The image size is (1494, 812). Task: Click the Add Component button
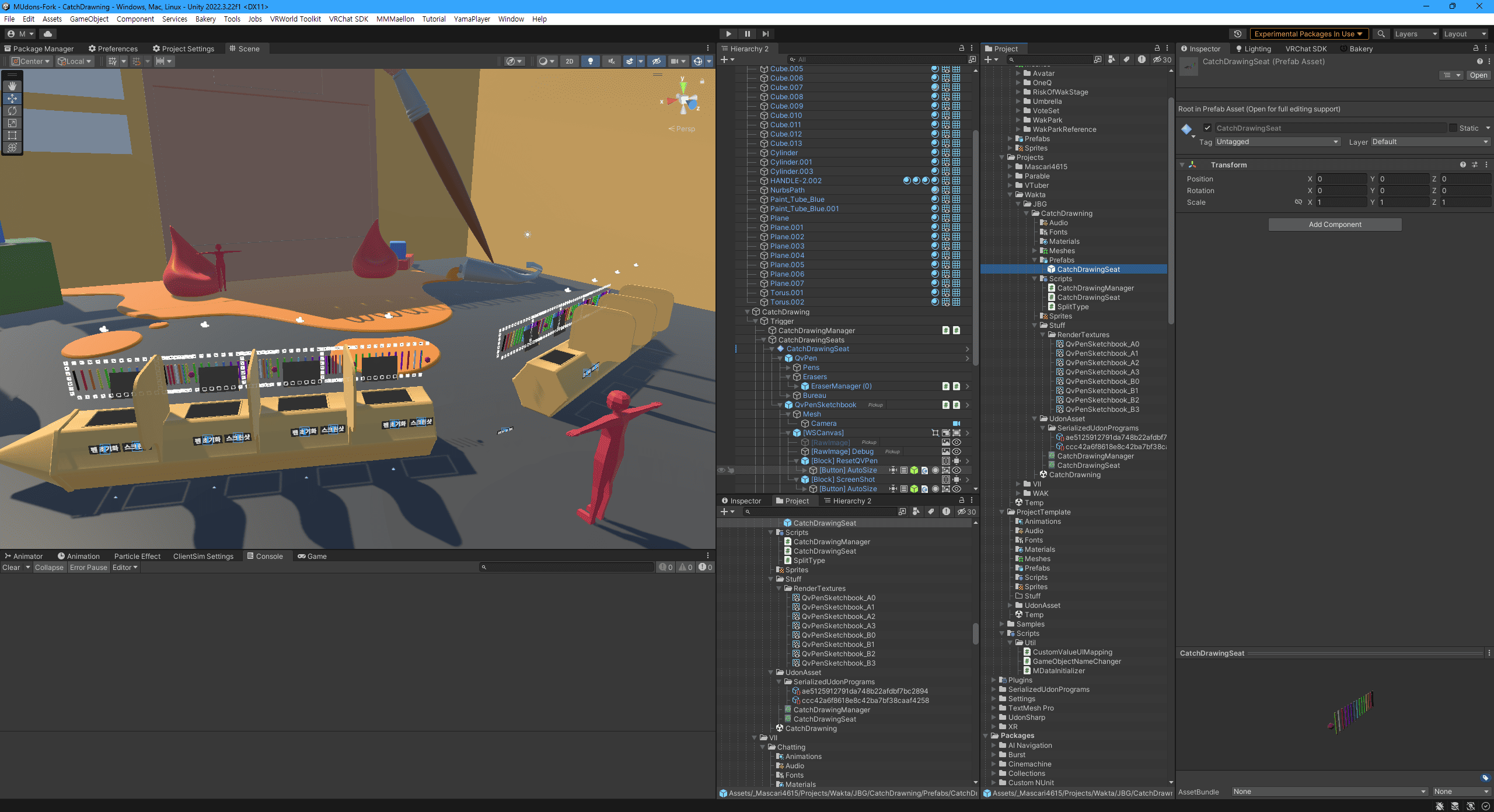[1335, 225]
